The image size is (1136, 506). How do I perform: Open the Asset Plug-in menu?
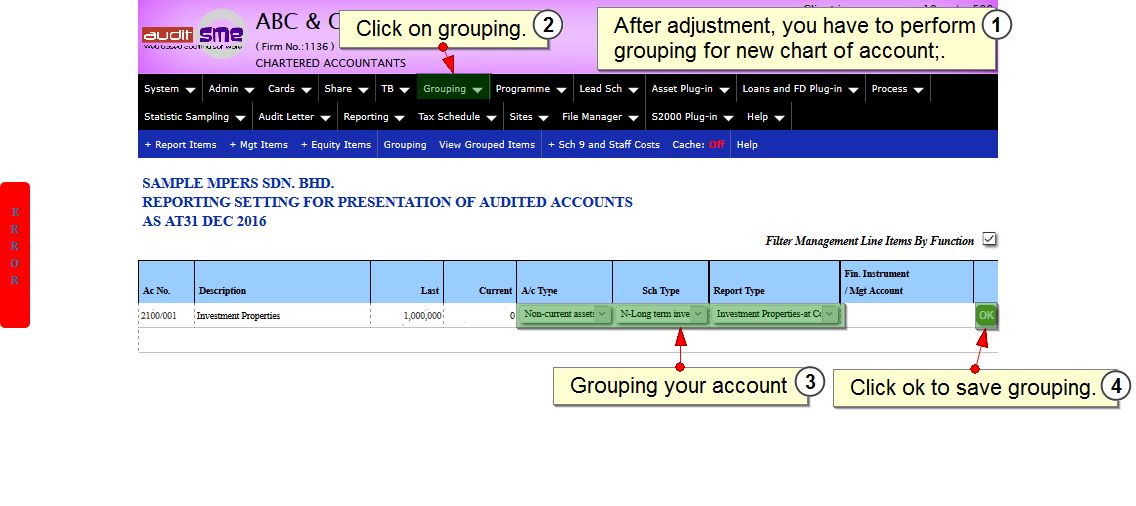(x=690, y=89)
